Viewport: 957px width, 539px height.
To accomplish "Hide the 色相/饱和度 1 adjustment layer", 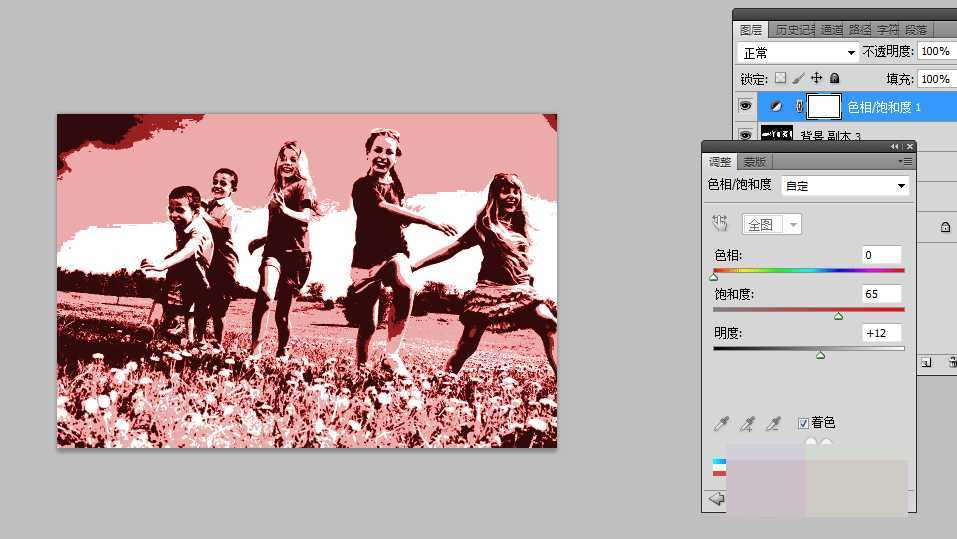I will pos(745,106).
